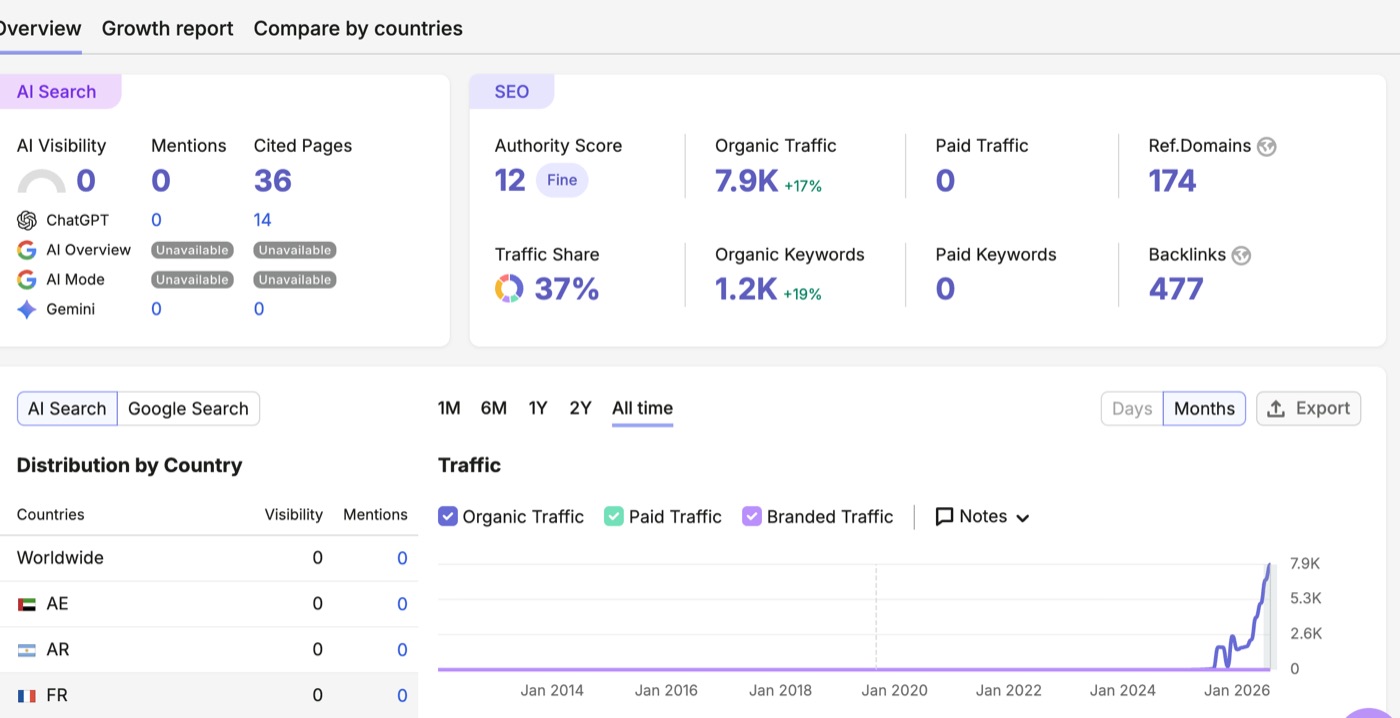
Task: Uncheck the Branded Traffic checkbox
Action: [752, 516]
